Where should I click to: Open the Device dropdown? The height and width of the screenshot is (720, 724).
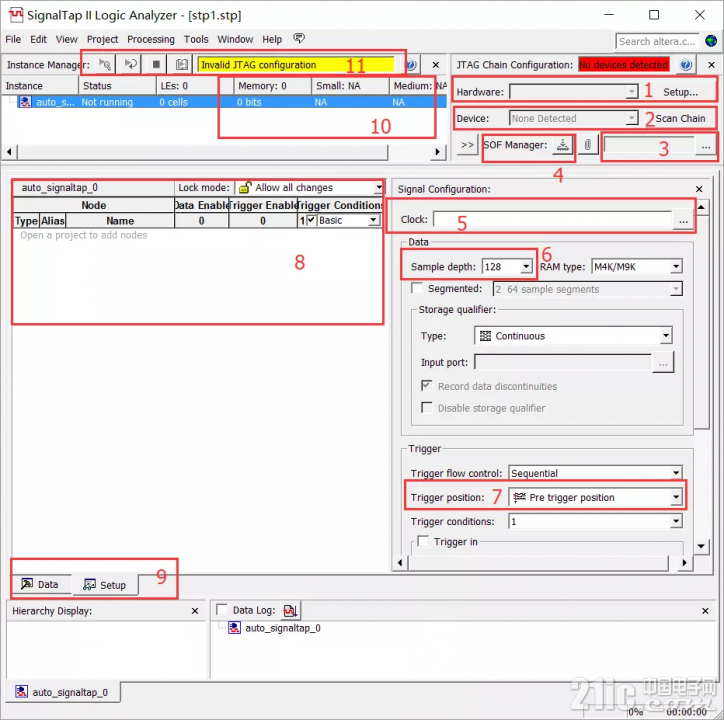pyautogui.click(x=632, y=118)
